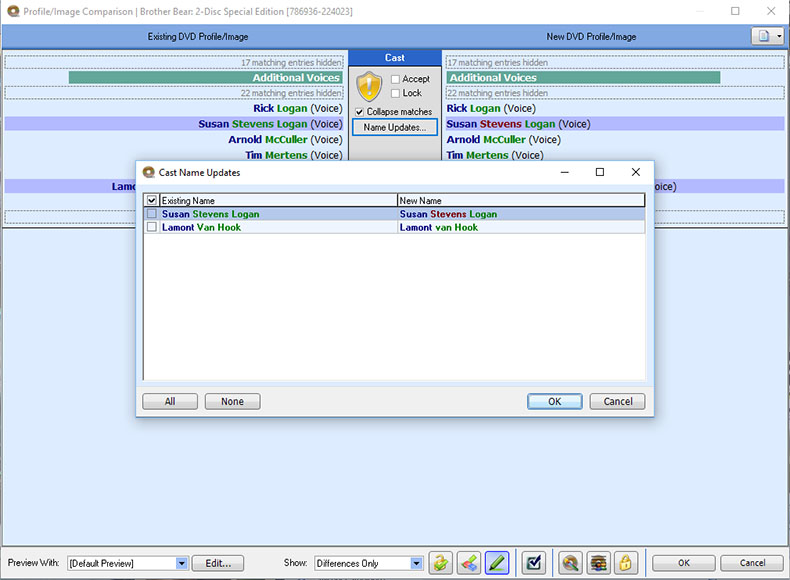Click the New Name column header

point(520,200)
